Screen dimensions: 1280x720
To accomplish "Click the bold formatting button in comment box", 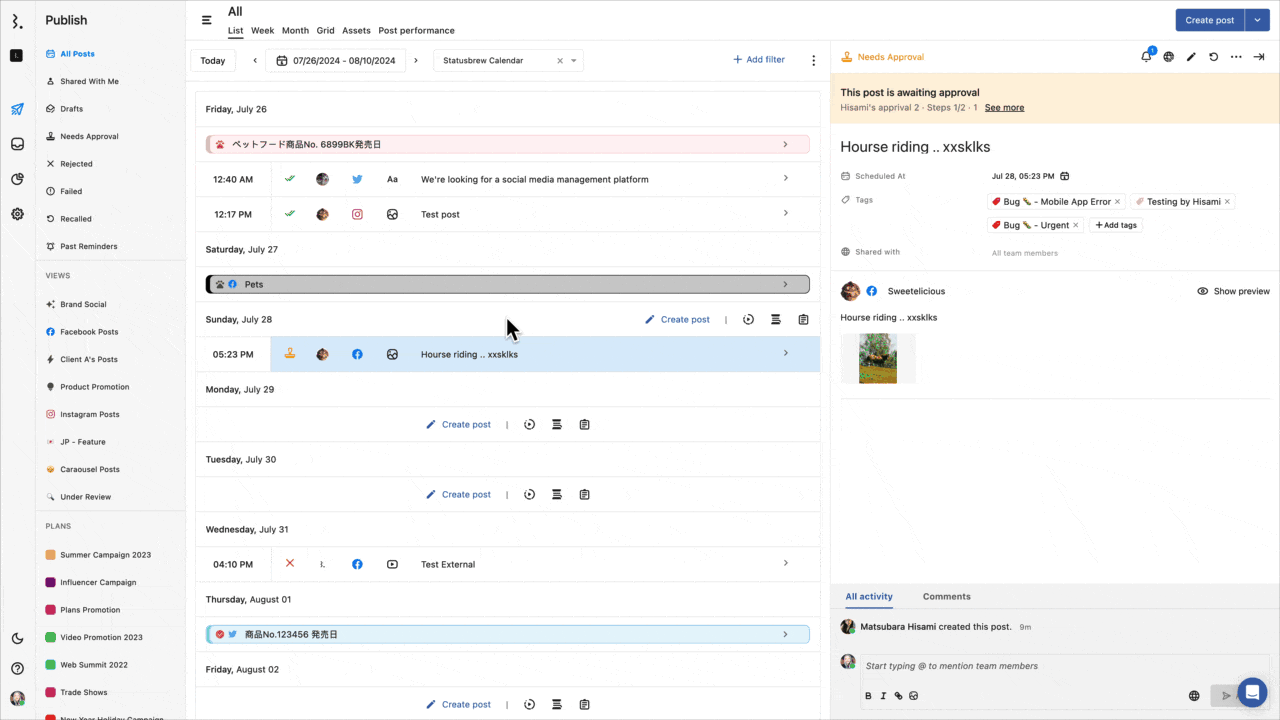I will coord(868,696).
